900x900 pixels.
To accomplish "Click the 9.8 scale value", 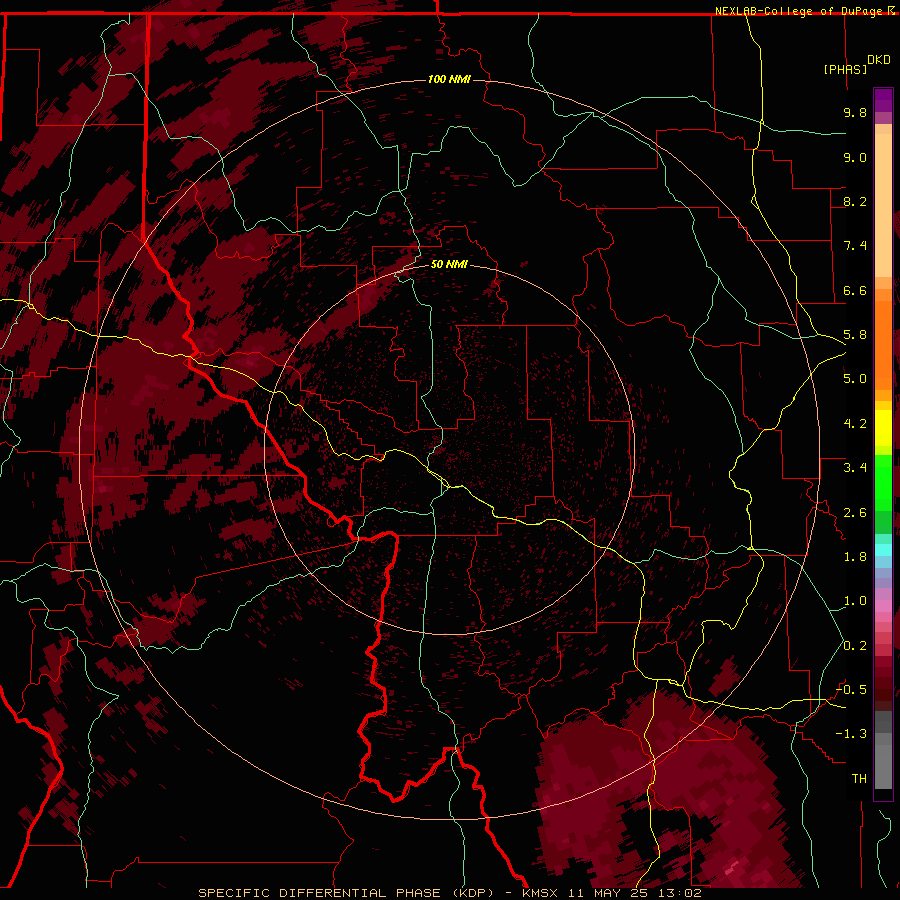I will coord(855,112).
